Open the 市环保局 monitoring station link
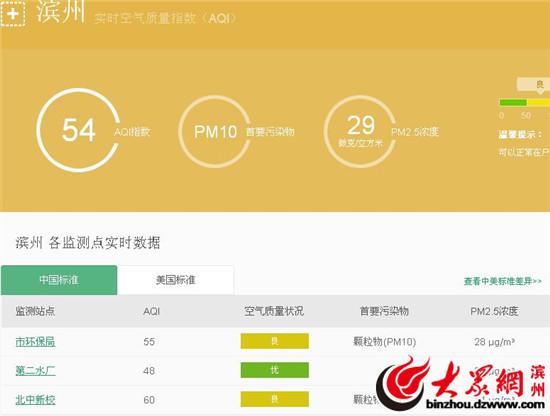Image resolution: width=550 pixels, height=416 pixels. point(35,341)
